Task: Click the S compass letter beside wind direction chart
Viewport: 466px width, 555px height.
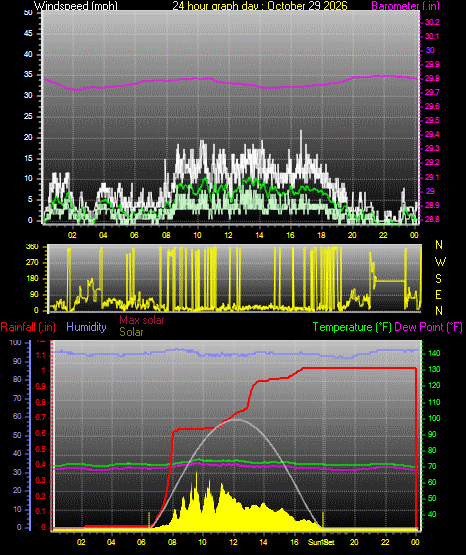Action: coord(439,279)
